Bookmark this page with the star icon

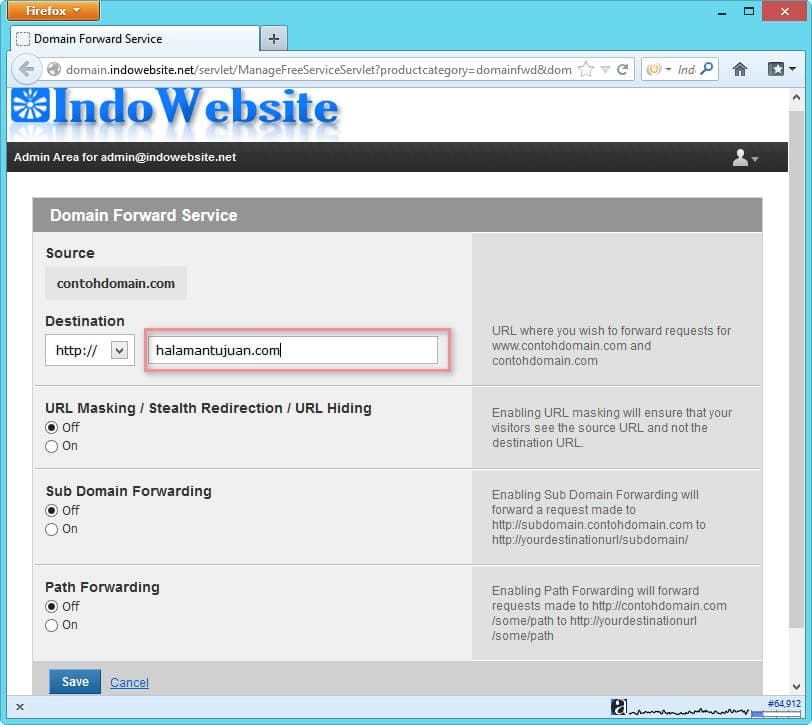point(586,70)
